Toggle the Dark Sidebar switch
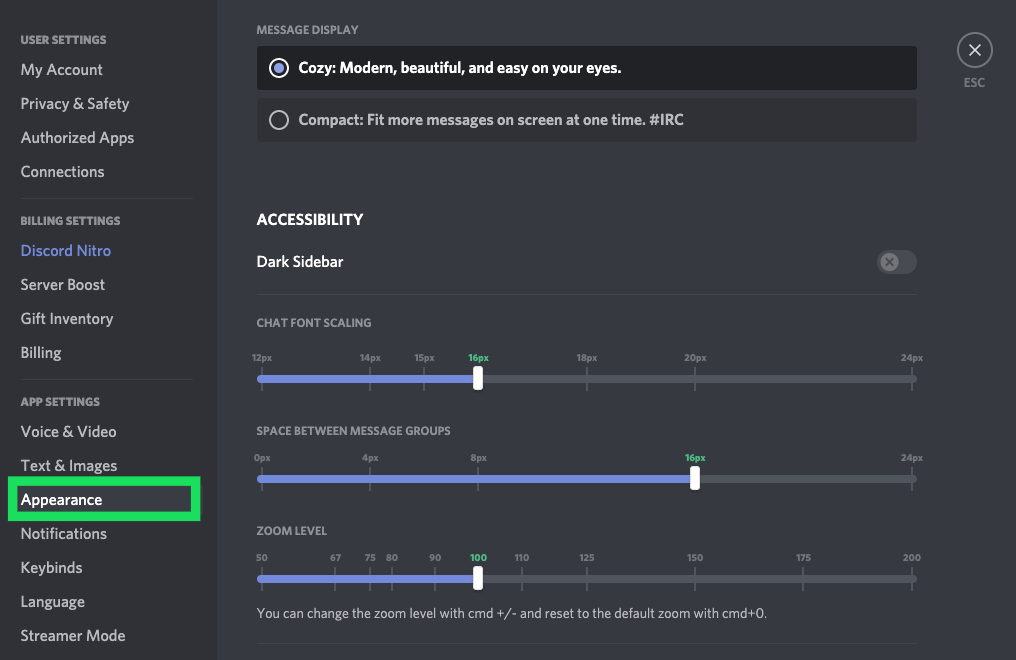 (896, 262)
